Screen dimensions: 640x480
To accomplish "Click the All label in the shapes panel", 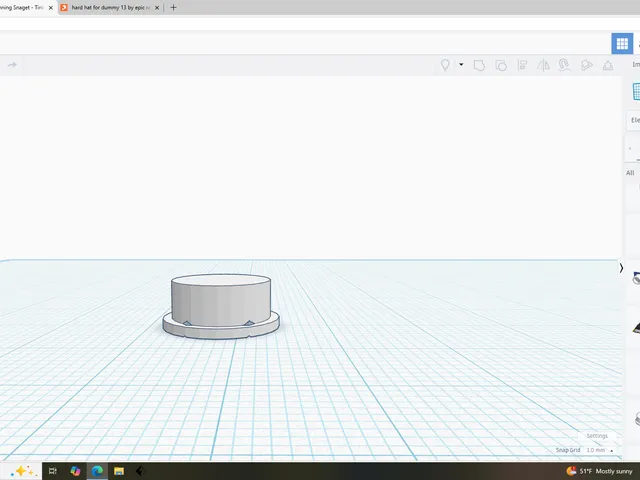I will click(630, 173).
